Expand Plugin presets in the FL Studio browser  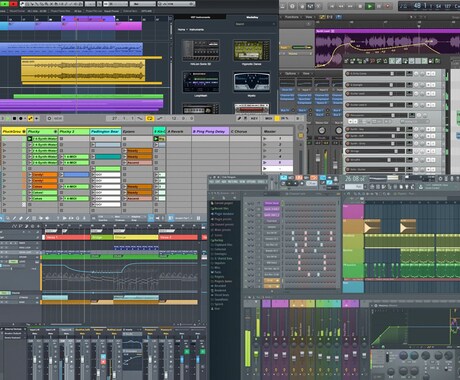pyautogui.click(x=222, y=219)
